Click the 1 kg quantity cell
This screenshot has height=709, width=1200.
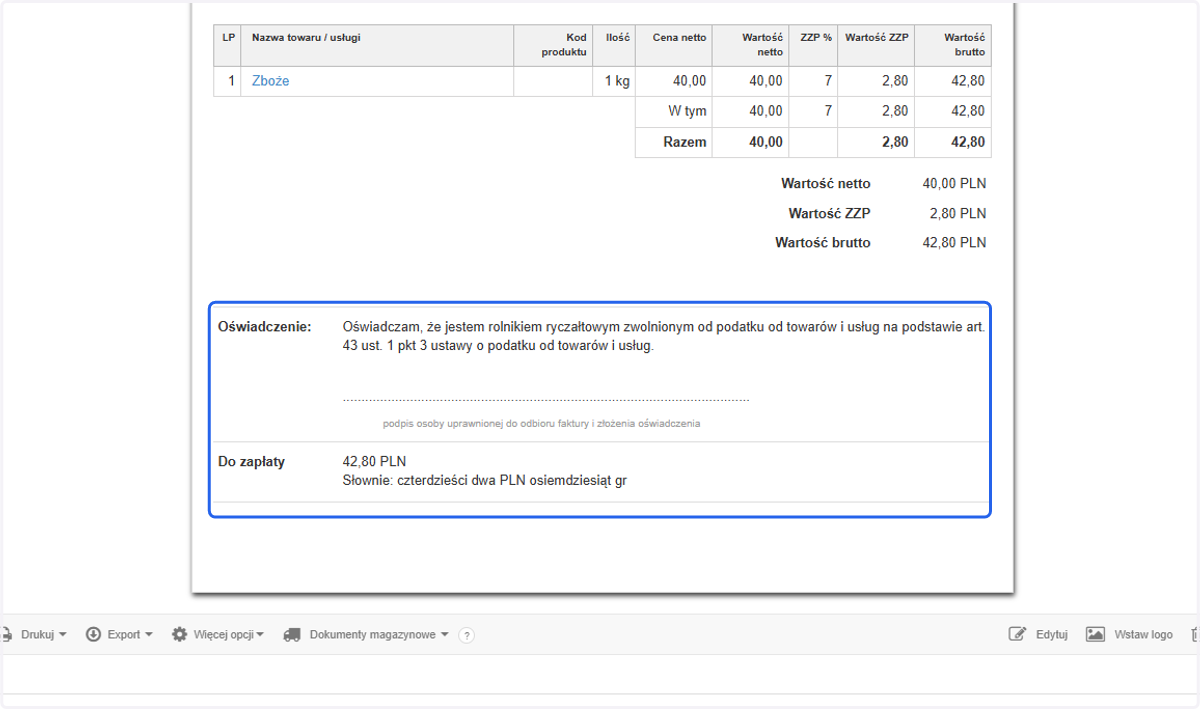coord(614,81)
